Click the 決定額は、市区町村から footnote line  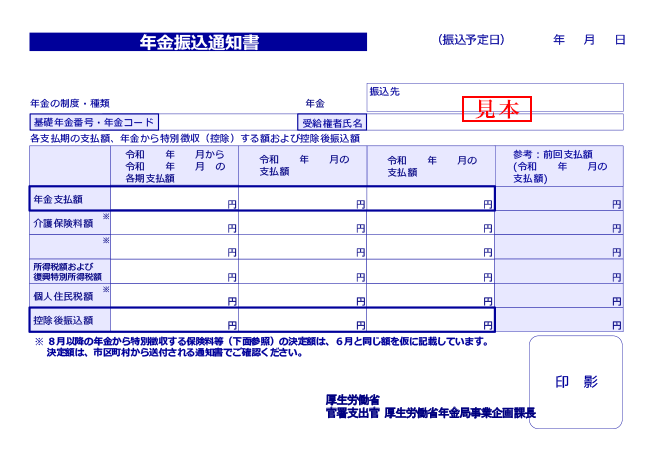pyautogui.click(x=175, y=353)
